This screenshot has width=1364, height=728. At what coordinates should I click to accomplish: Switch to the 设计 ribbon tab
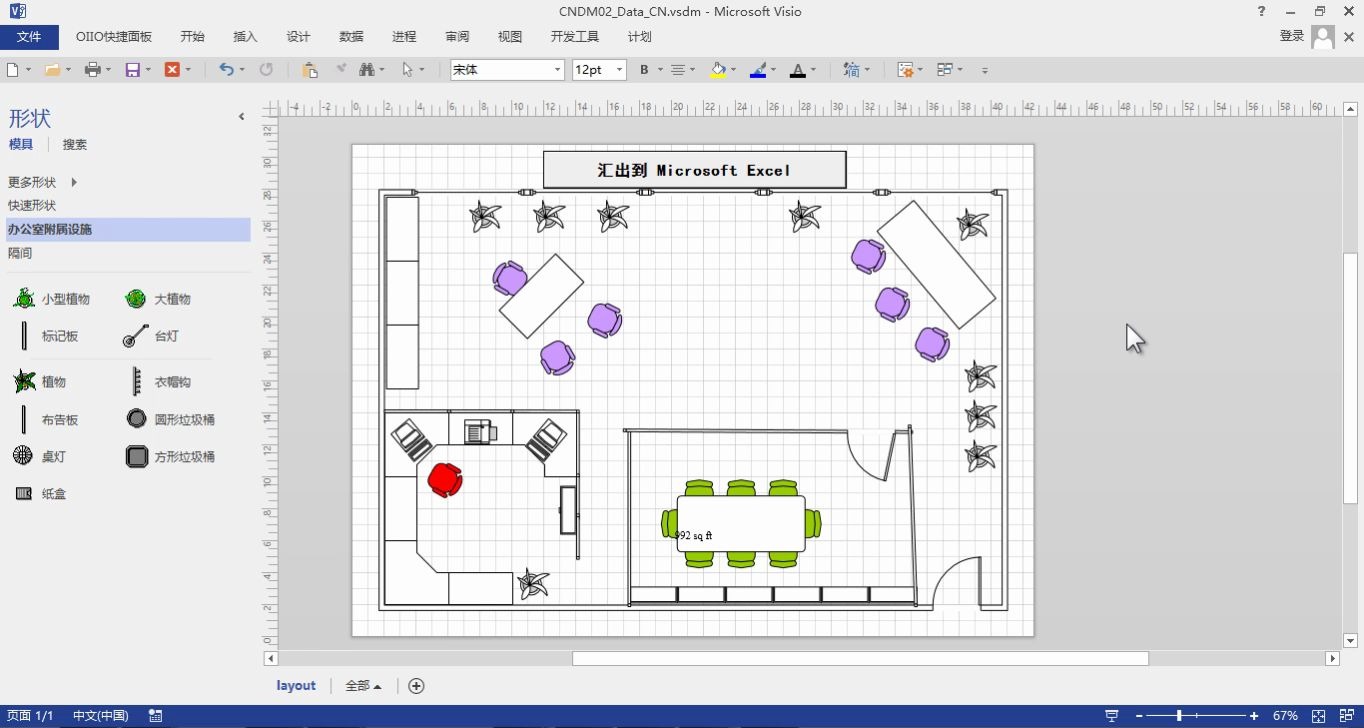(x=298, y=36)
